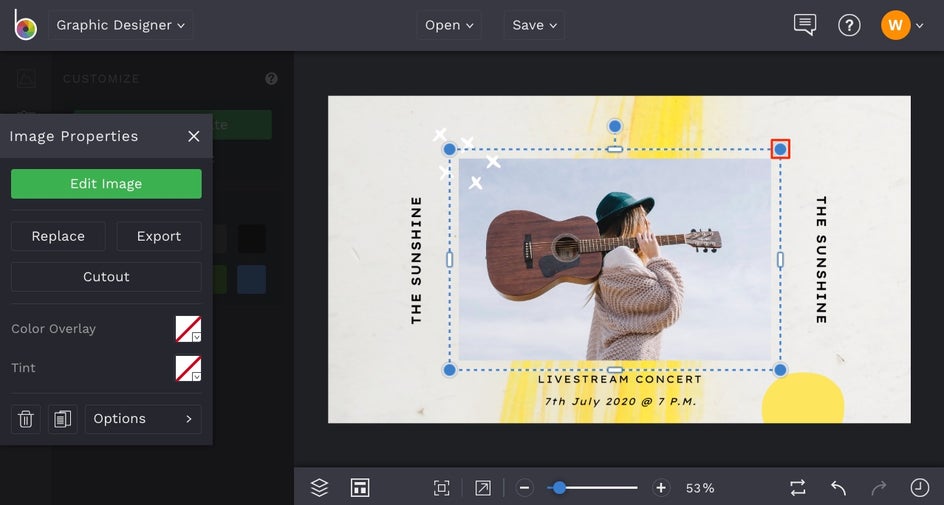Click the right-middle edge handle

[x=780, y=259]
